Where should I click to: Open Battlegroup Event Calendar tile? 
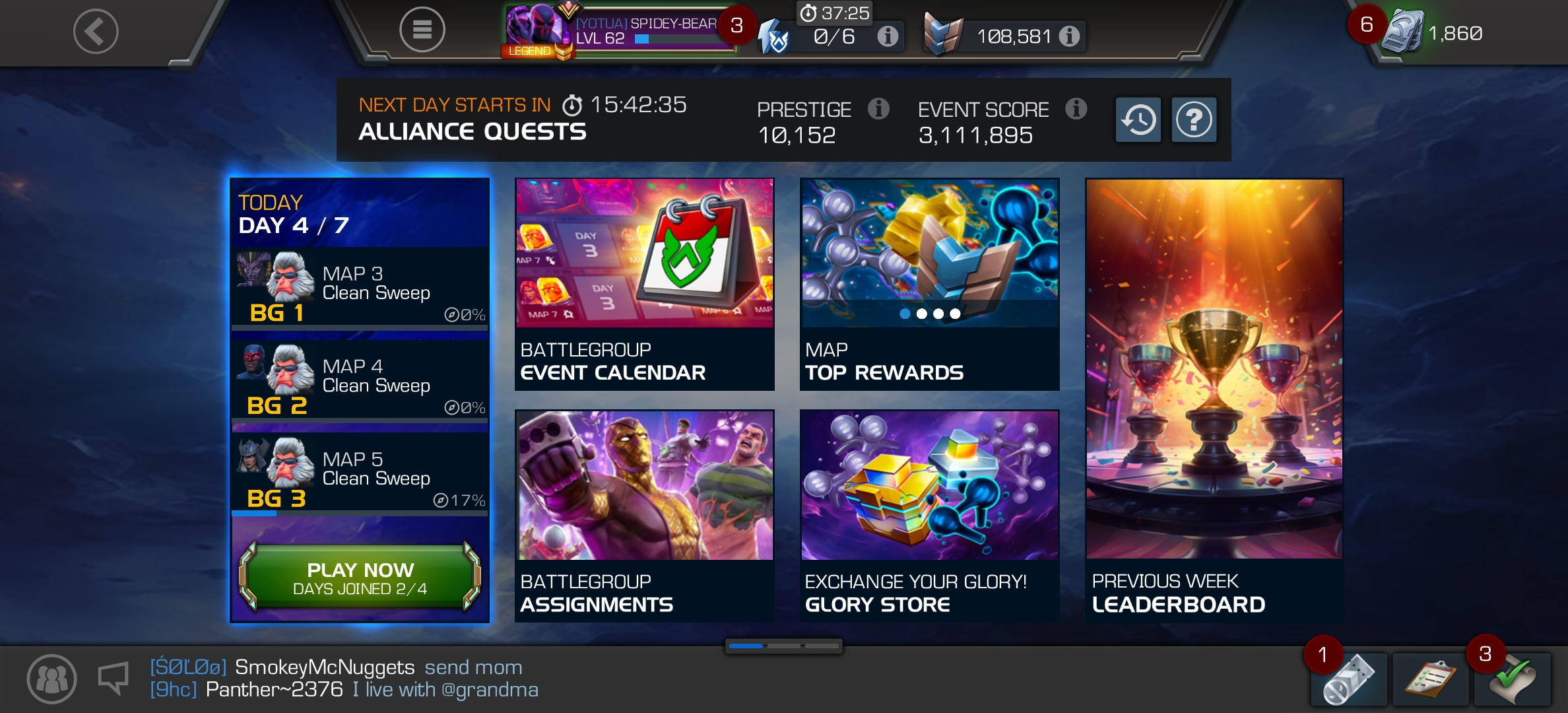point(645,285)
